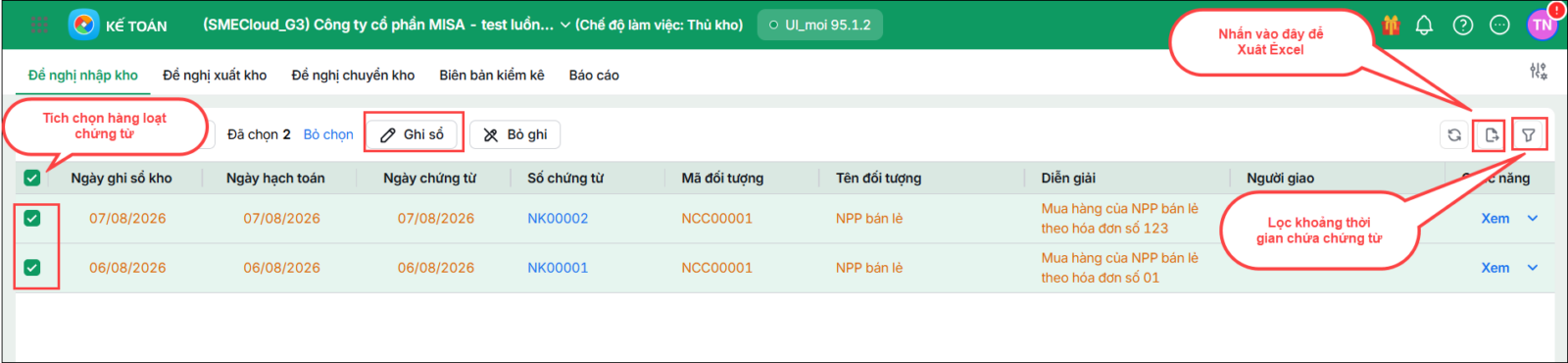Click the Số chứng từ column header
Viewport: 1568px width, 363px height.
565,179
